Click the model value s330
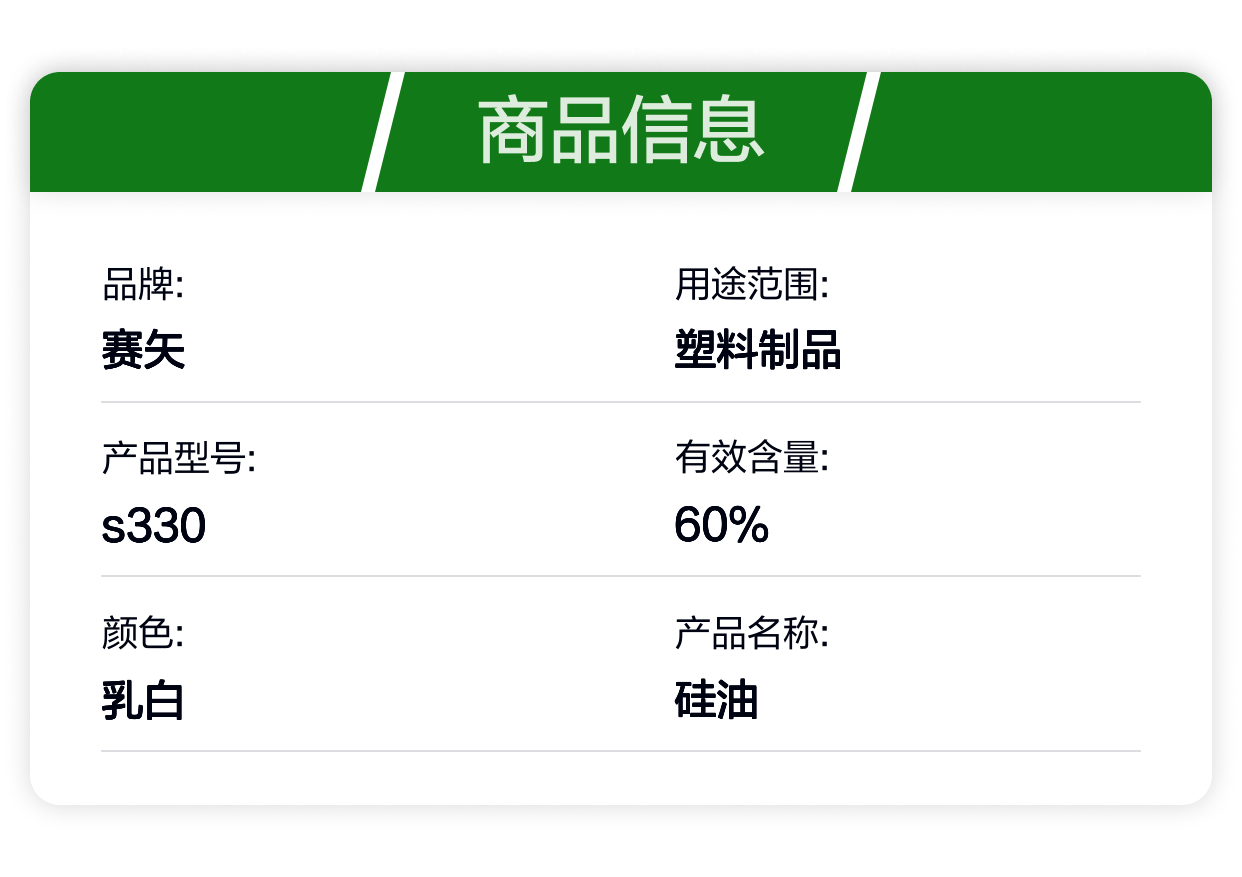Image resolution: width=1242 pixels, height=877 pixels. [x=154, y=526]
